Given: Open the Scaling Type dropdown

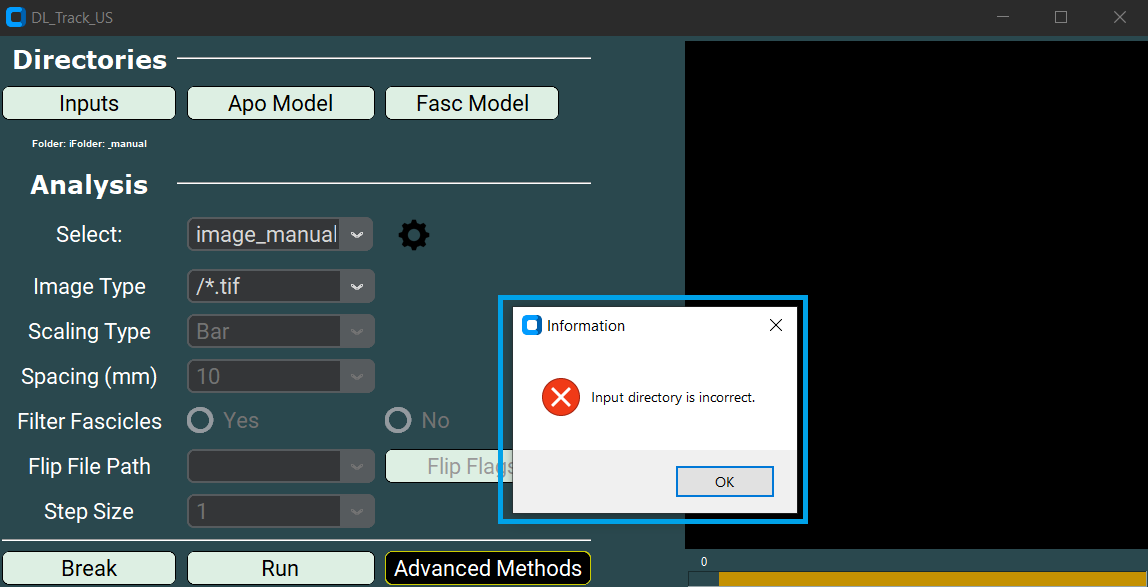Looking at the screenshot, I should pyautogui.click(x=280, y=331).
